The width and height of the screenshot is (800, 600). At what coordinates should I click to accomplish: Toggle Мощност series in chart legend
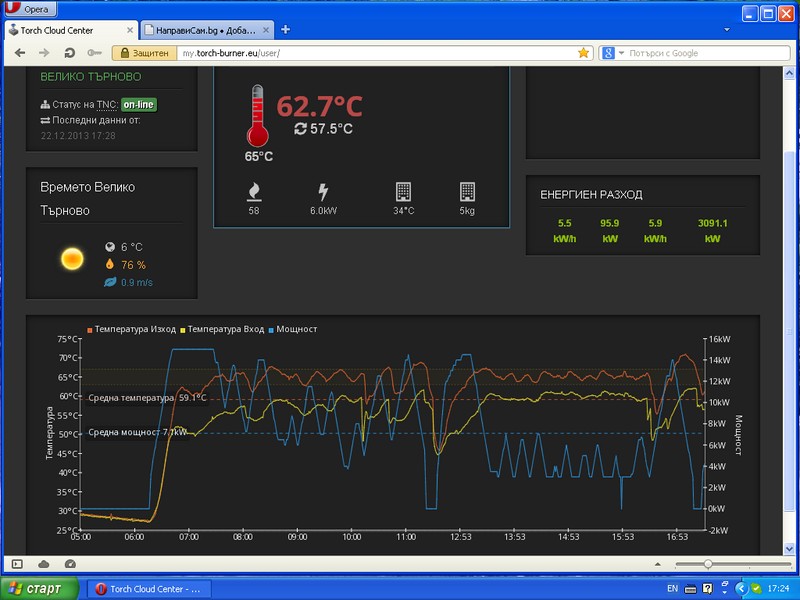click(x=296, y=328)
